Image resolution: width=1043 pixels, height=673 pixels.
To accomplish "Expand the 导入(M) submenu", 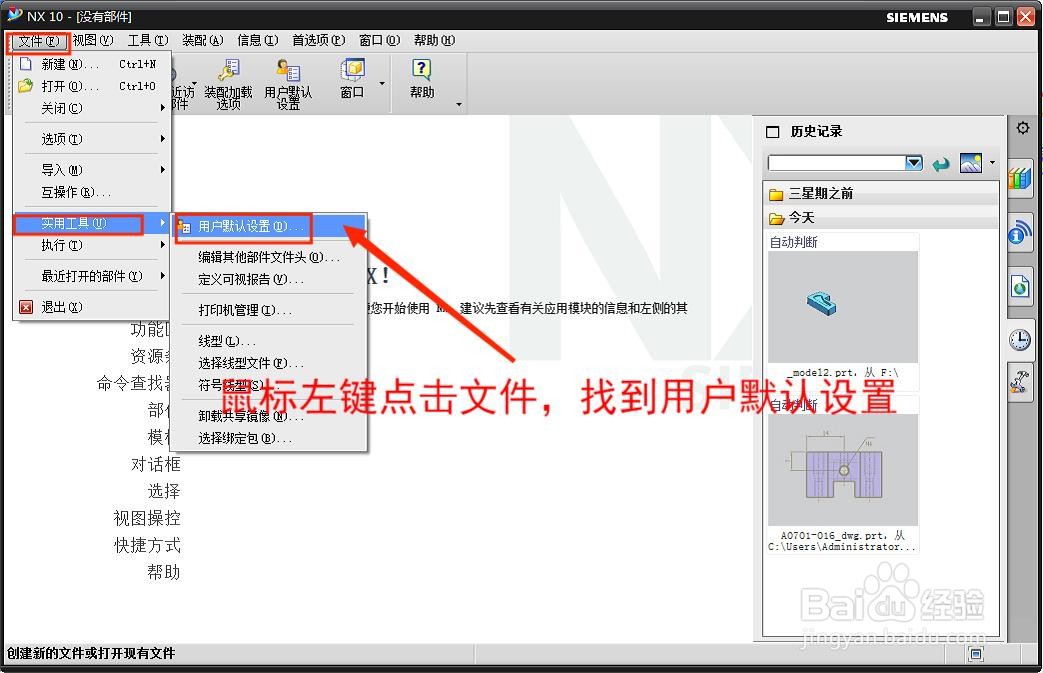I will point(92,170).
